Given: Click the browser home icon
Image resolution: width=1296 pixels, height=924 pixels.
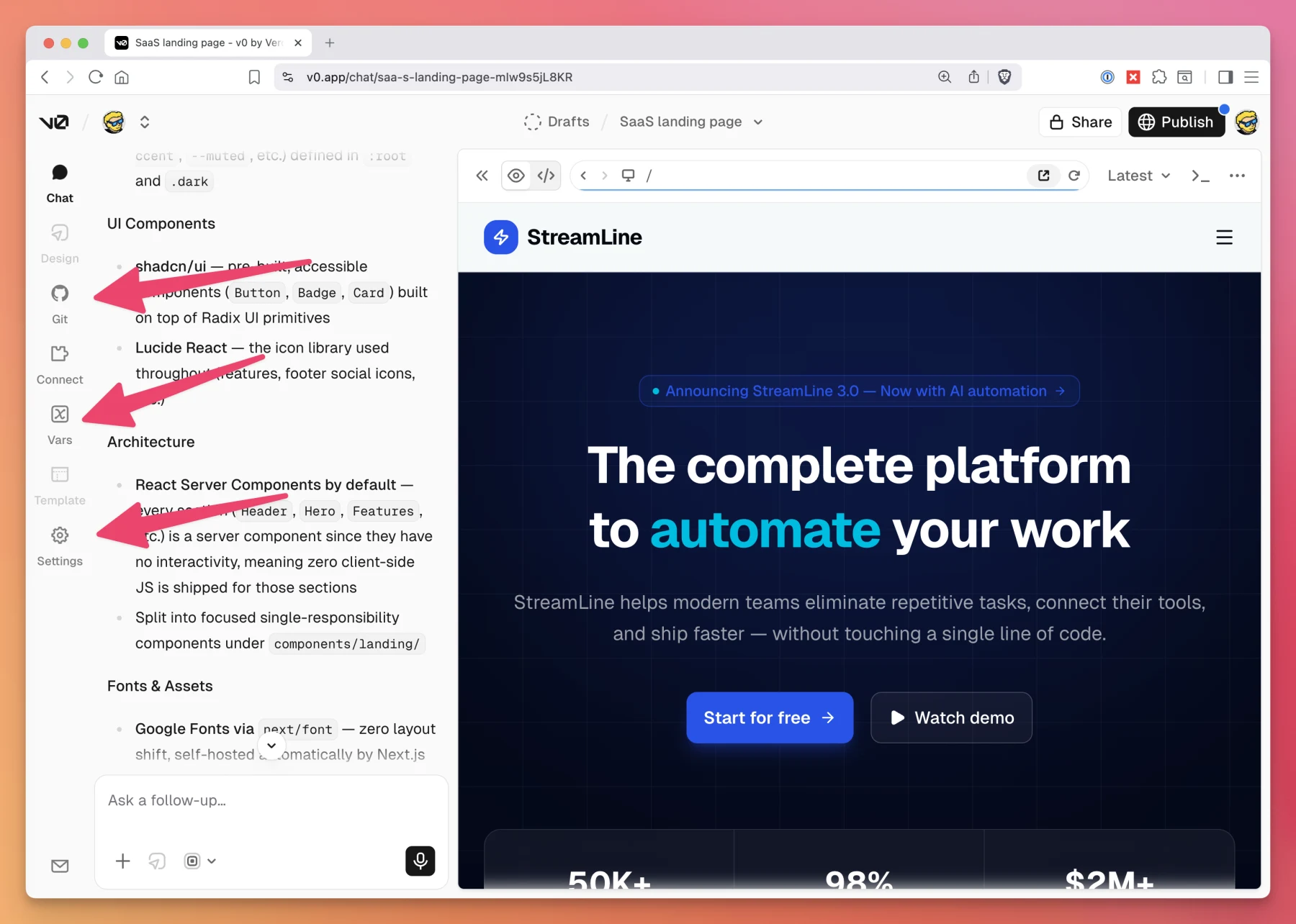Looking at the screenshot, I should coord(122,77).
